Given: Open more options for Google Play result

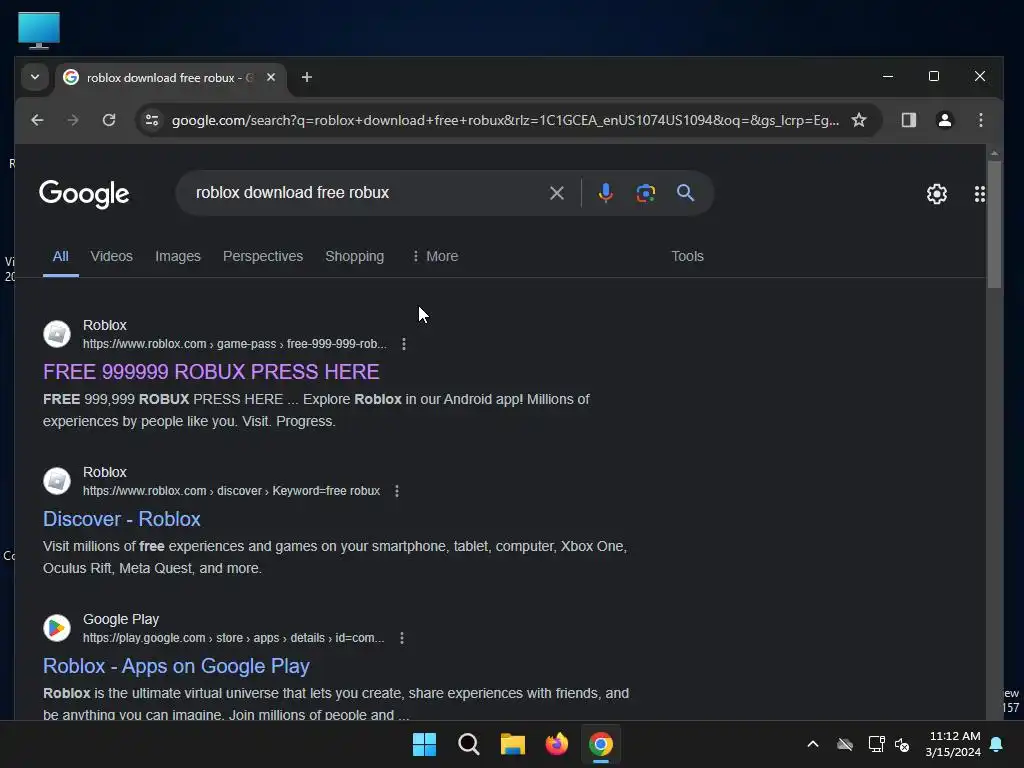Looking at the screenshot, I should 402,638.
